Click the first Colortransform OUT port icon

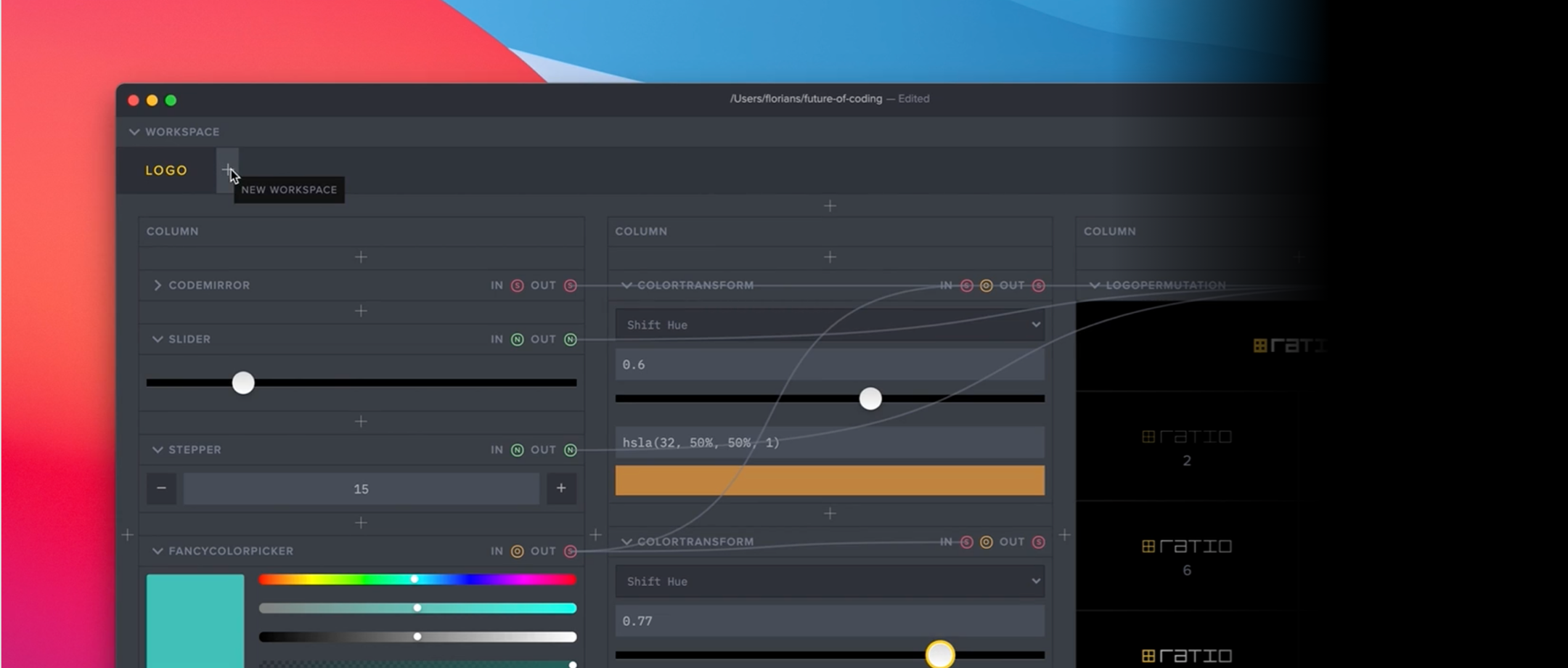pos(1039,285)
